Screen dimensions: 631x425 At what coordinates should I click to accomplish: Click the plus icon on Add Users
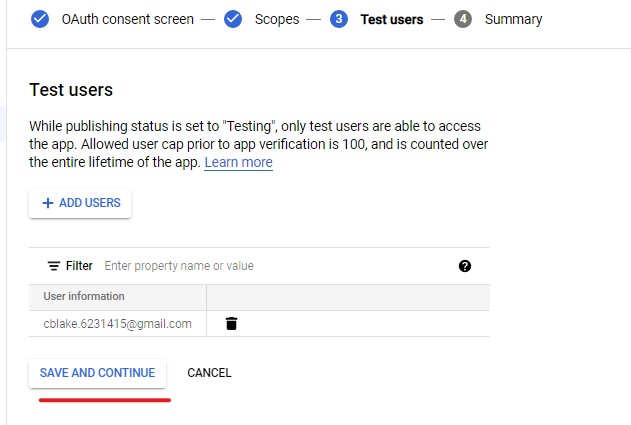pos(47,203)
